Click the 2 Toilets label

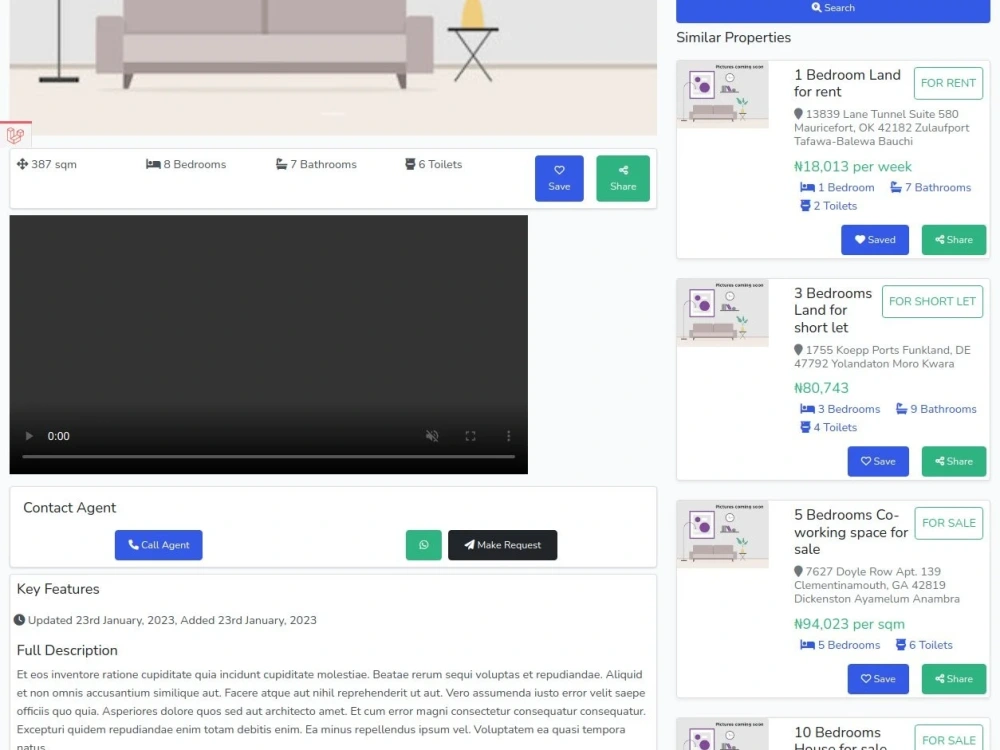pyautogui.click(x=828, y=206)
